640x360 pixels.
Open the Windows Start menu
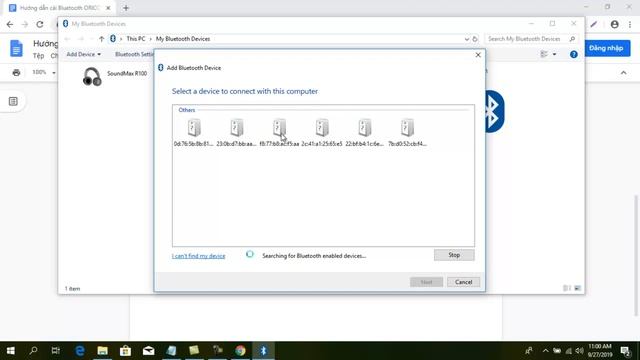click(x=11, y=351)
